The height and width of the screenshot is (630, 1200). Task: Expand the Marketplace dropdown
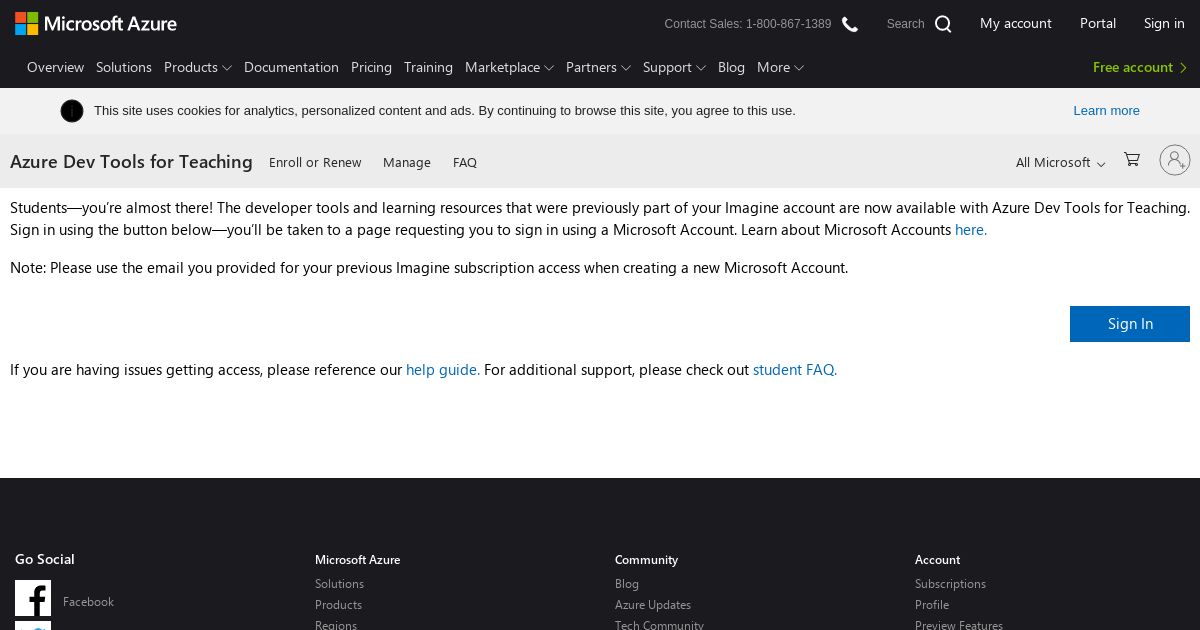coord(509,67)
